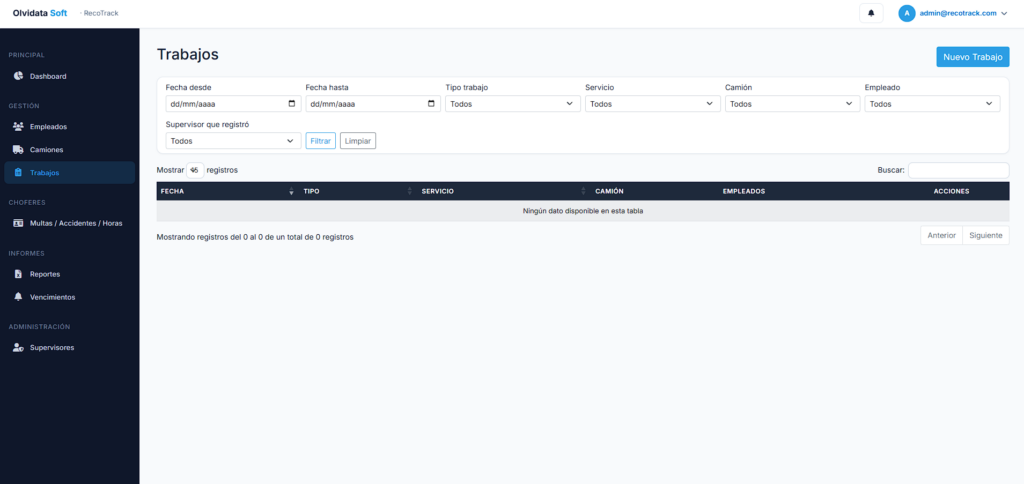Click the Camiones truck icon
This screenshot has width=1024, height=484.
18,150
